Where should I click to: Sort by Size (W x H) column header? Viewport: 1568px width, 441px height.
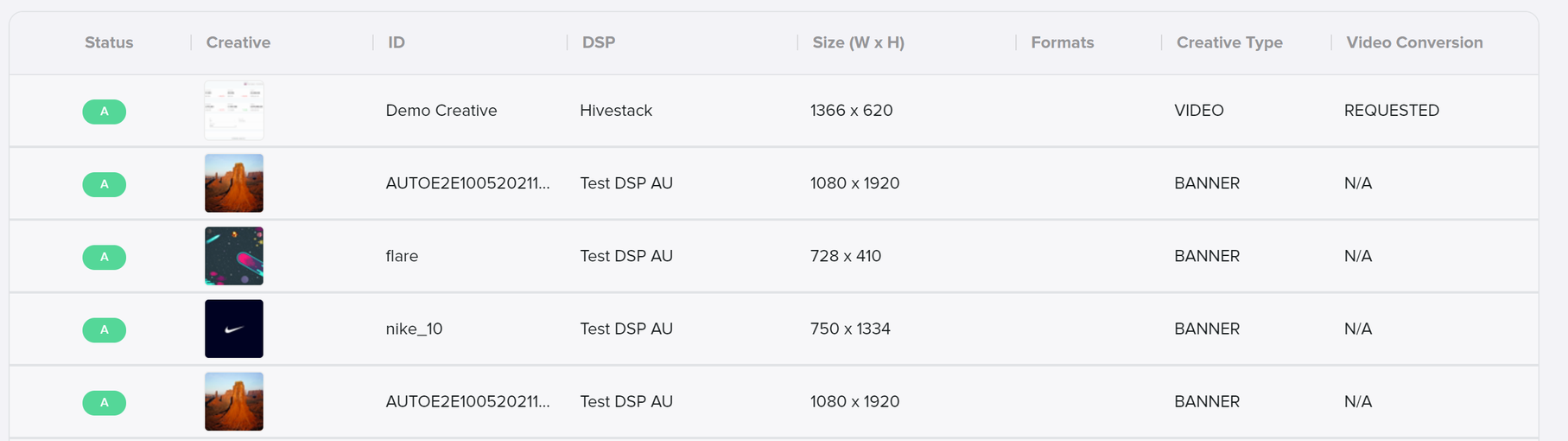pyautogui.click(x=859, y=42)
